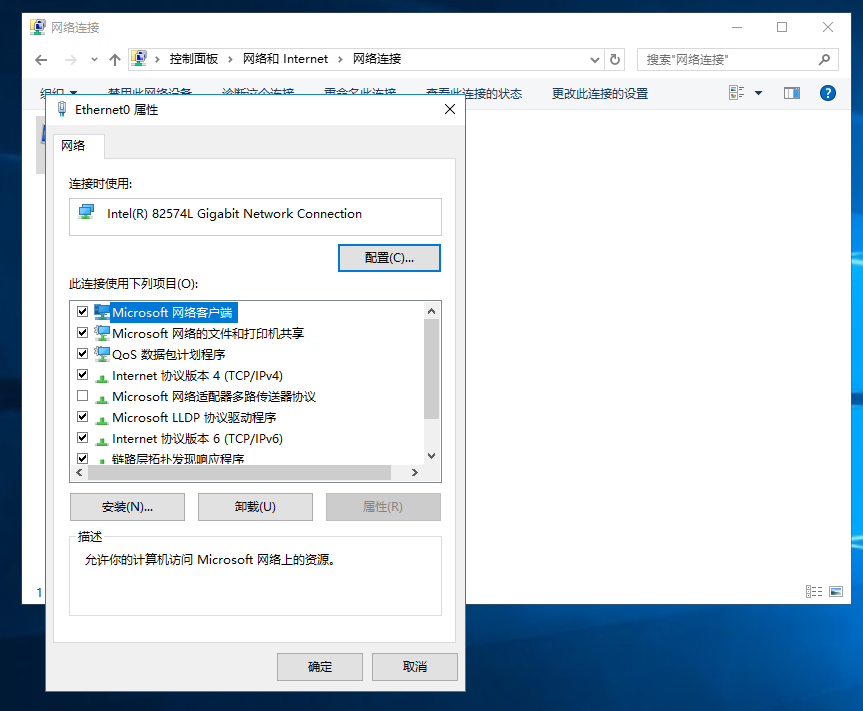Open Help with the blue question icon

coord(828,93)
